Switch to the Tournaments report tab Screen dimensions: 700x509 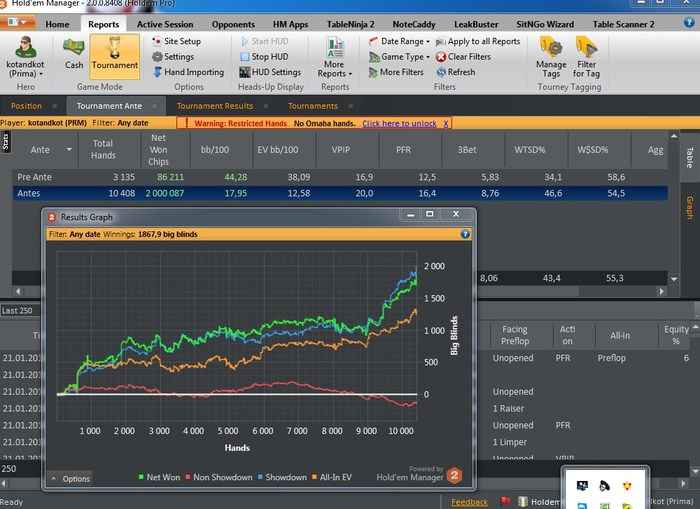tap(312, 106)
